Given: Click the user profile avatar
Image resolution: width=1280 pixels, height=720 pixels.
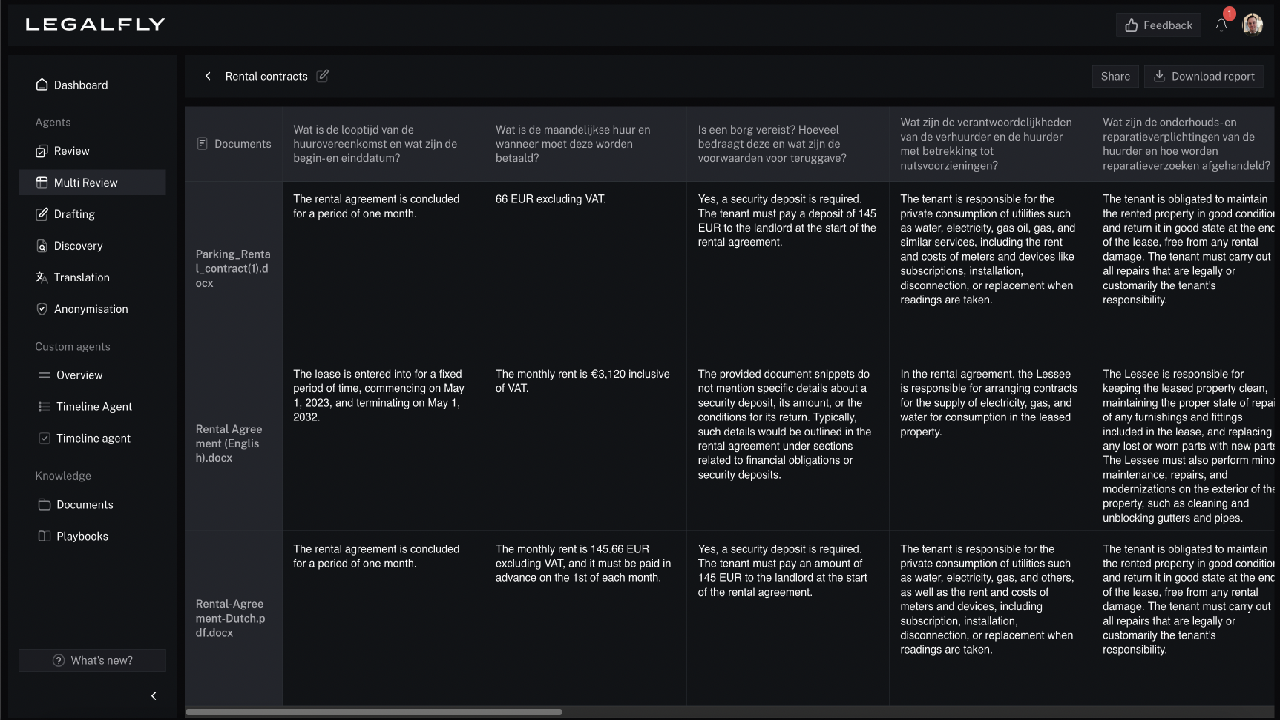Looking at the screenshot, I should 1253,24.
